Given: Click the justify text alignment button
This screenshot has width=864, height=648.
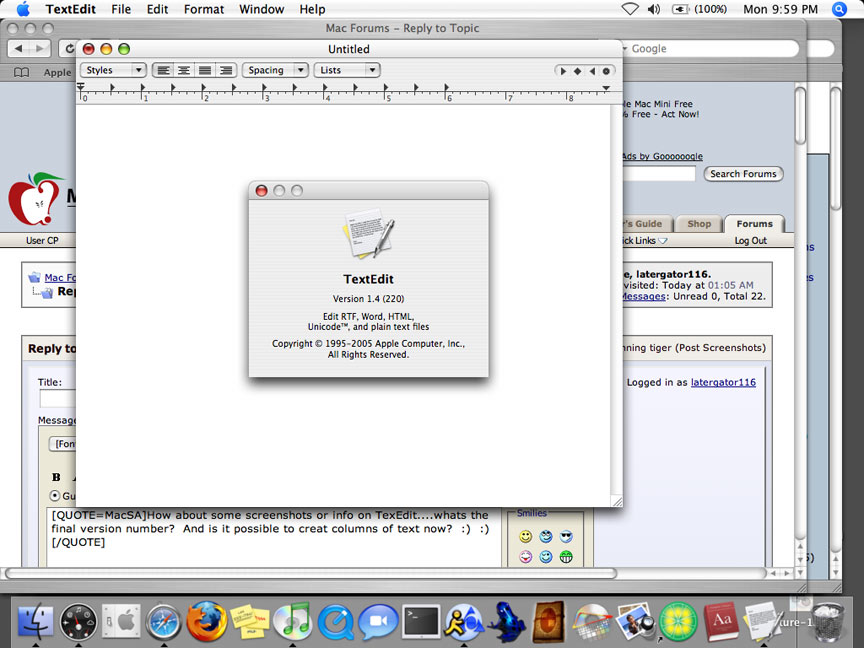Looking at the screenshot, I should tap(205, 71).
